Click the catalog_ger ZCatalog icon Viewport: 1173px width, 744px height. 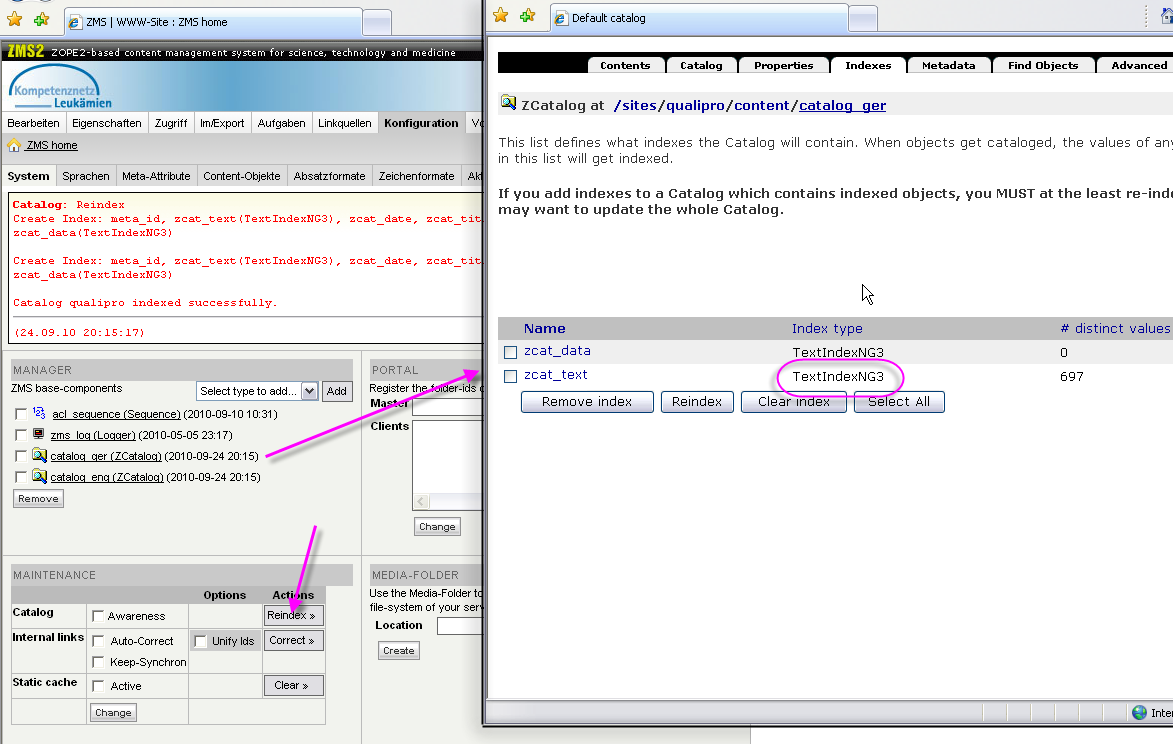pyautogui.click(x=40, y=455)
